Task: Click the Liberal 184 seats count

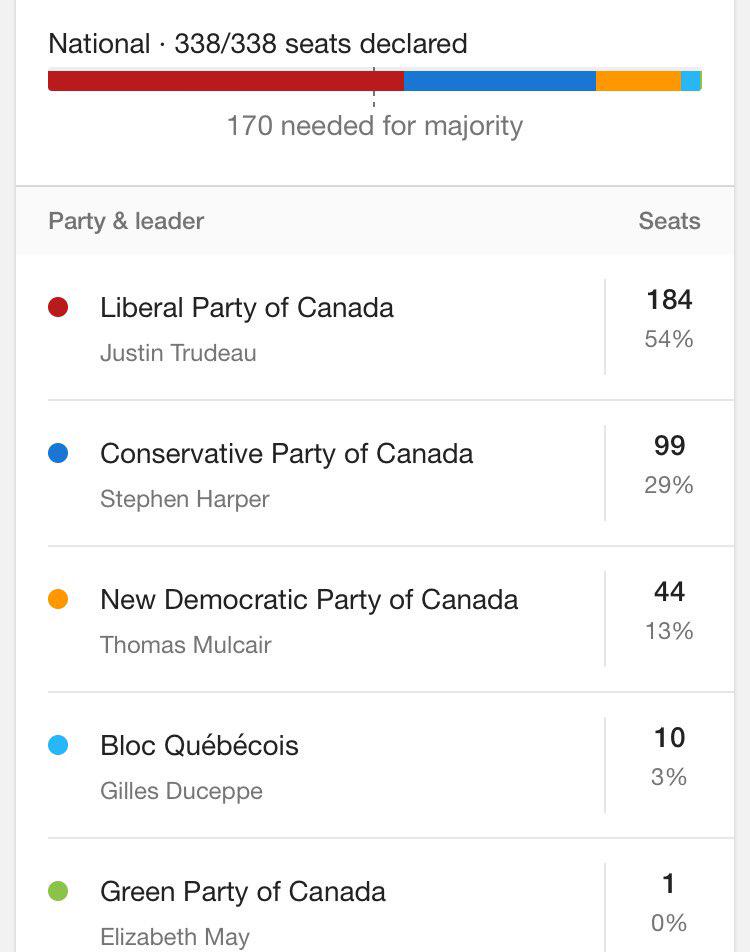Action: point(669,300)
